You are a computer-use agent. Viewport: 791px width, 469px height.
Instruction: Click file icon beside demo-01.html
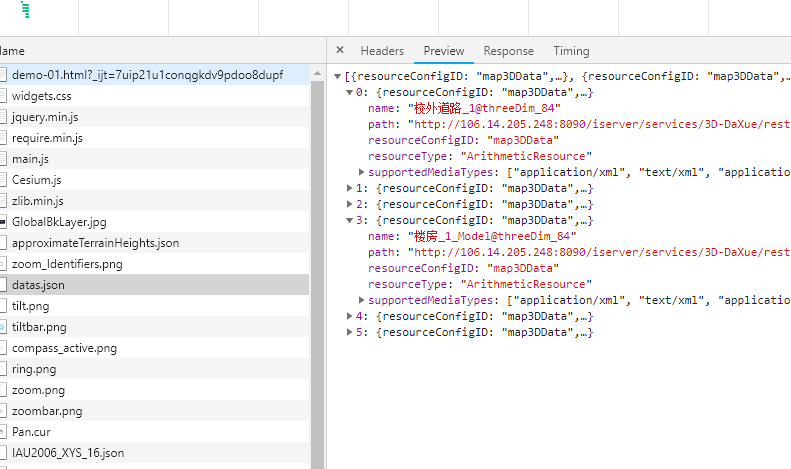coord(3,75)
